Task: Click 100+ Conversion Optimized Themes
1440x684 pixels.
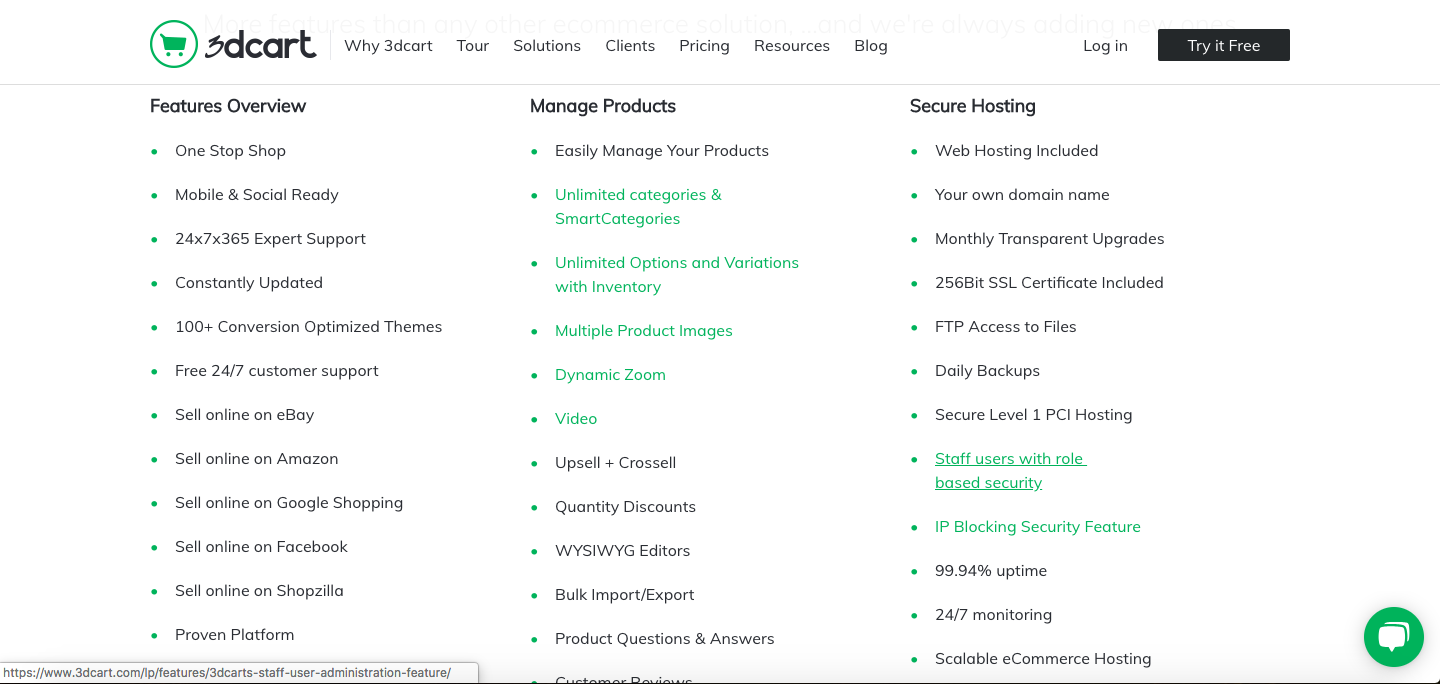Action: coord(308,327)
